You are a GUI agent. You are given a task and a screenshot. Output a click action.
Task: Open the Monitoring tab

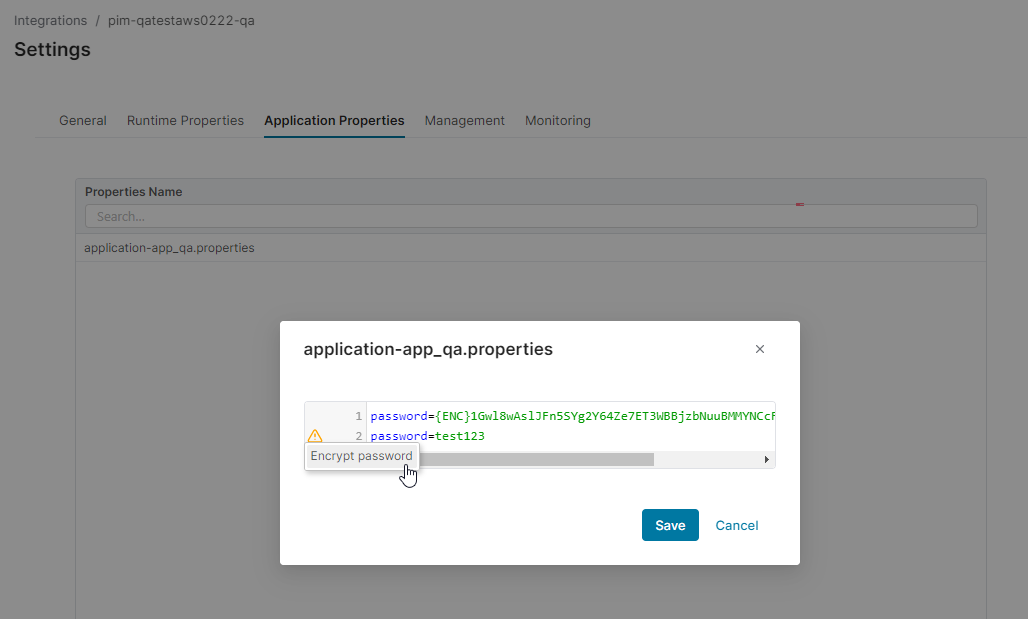click(x=558, y=120)
